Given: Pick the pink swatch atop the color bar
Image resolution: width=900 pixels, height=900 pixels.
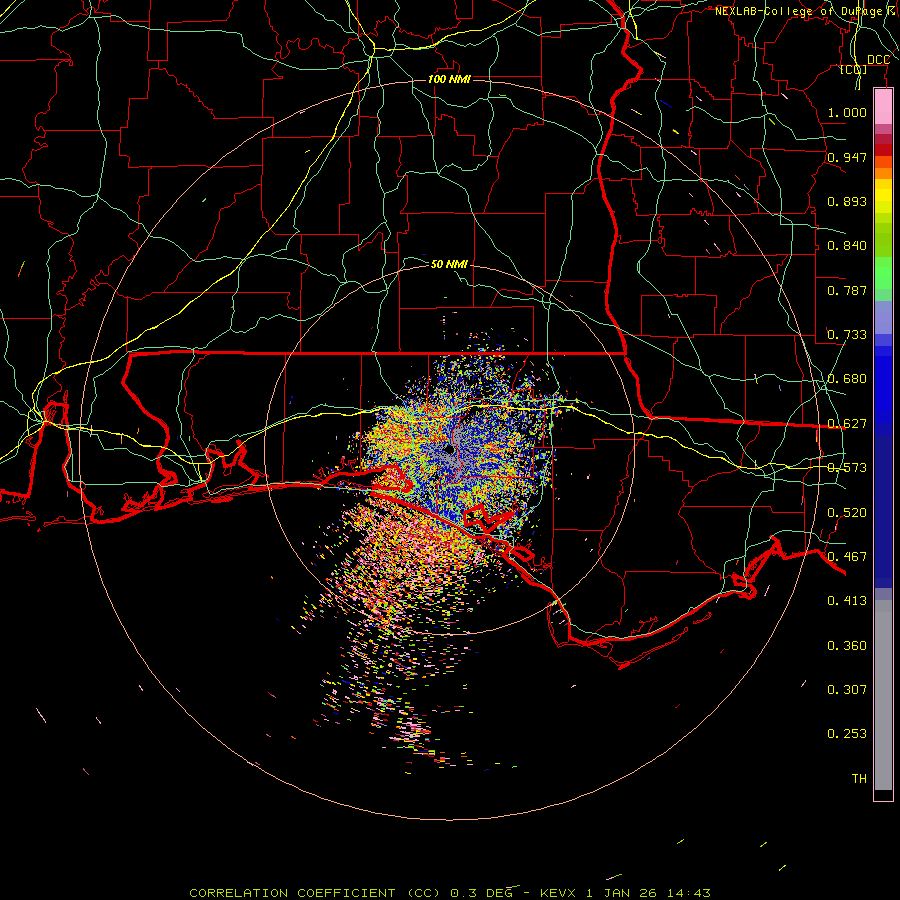Looking at the screenshot, I should [883, 107].
